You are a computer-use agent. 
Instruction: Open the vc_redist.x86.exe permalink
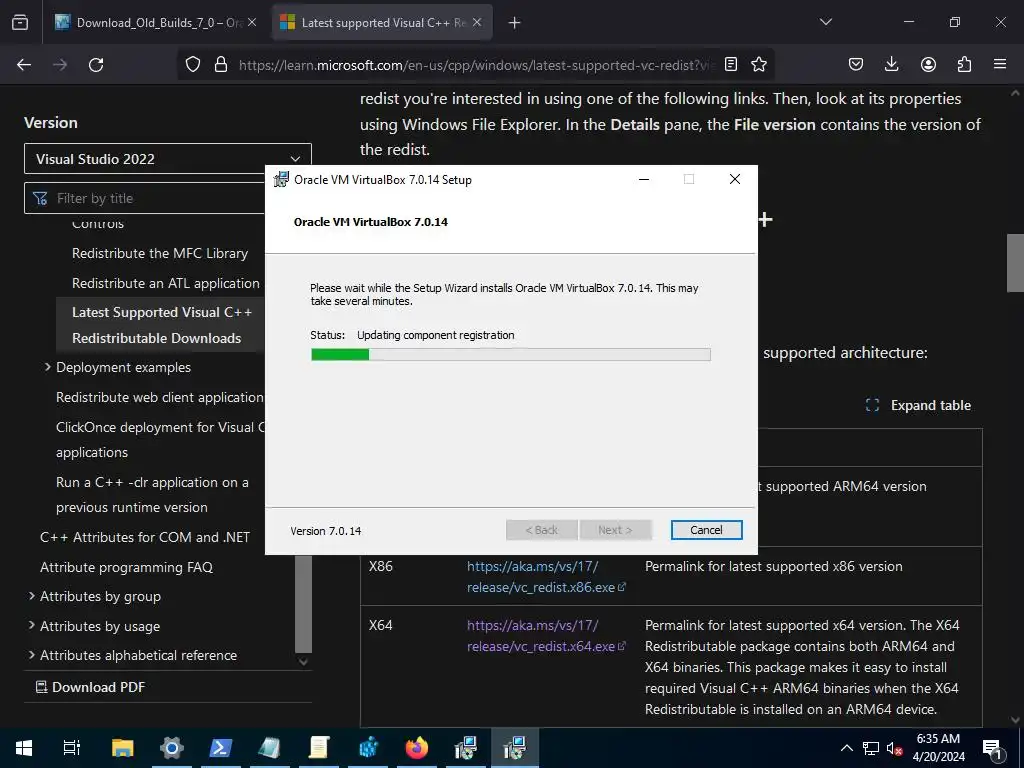click(x=546, y=577)
